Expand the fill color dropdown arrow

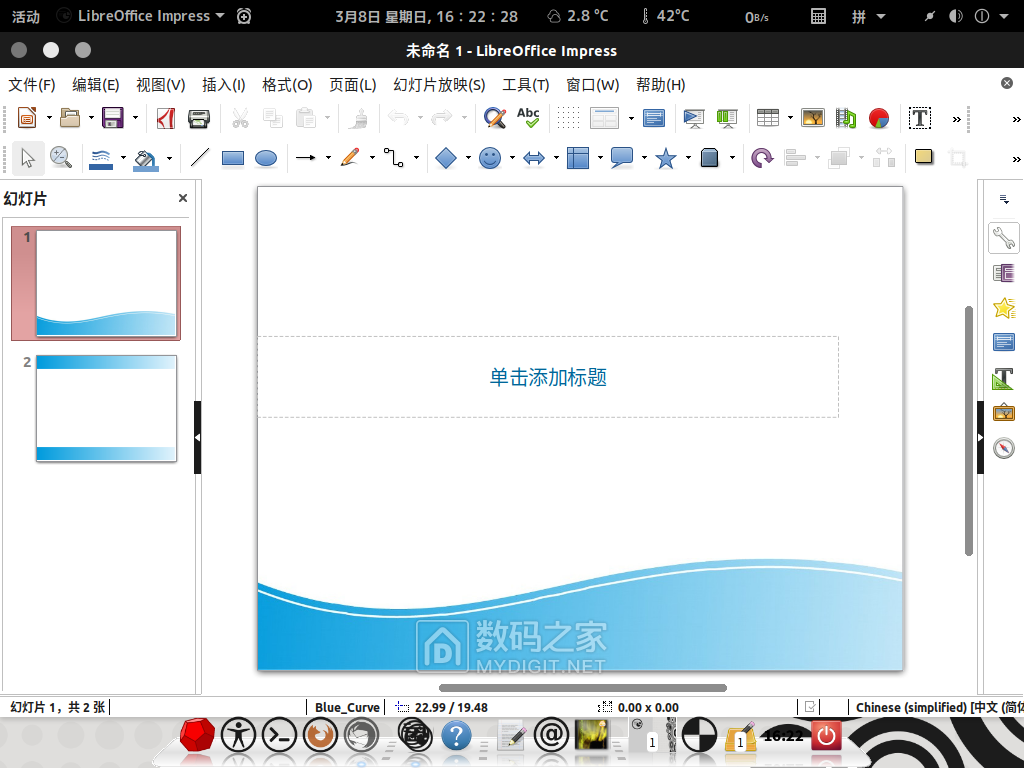(x=169, y=158)
